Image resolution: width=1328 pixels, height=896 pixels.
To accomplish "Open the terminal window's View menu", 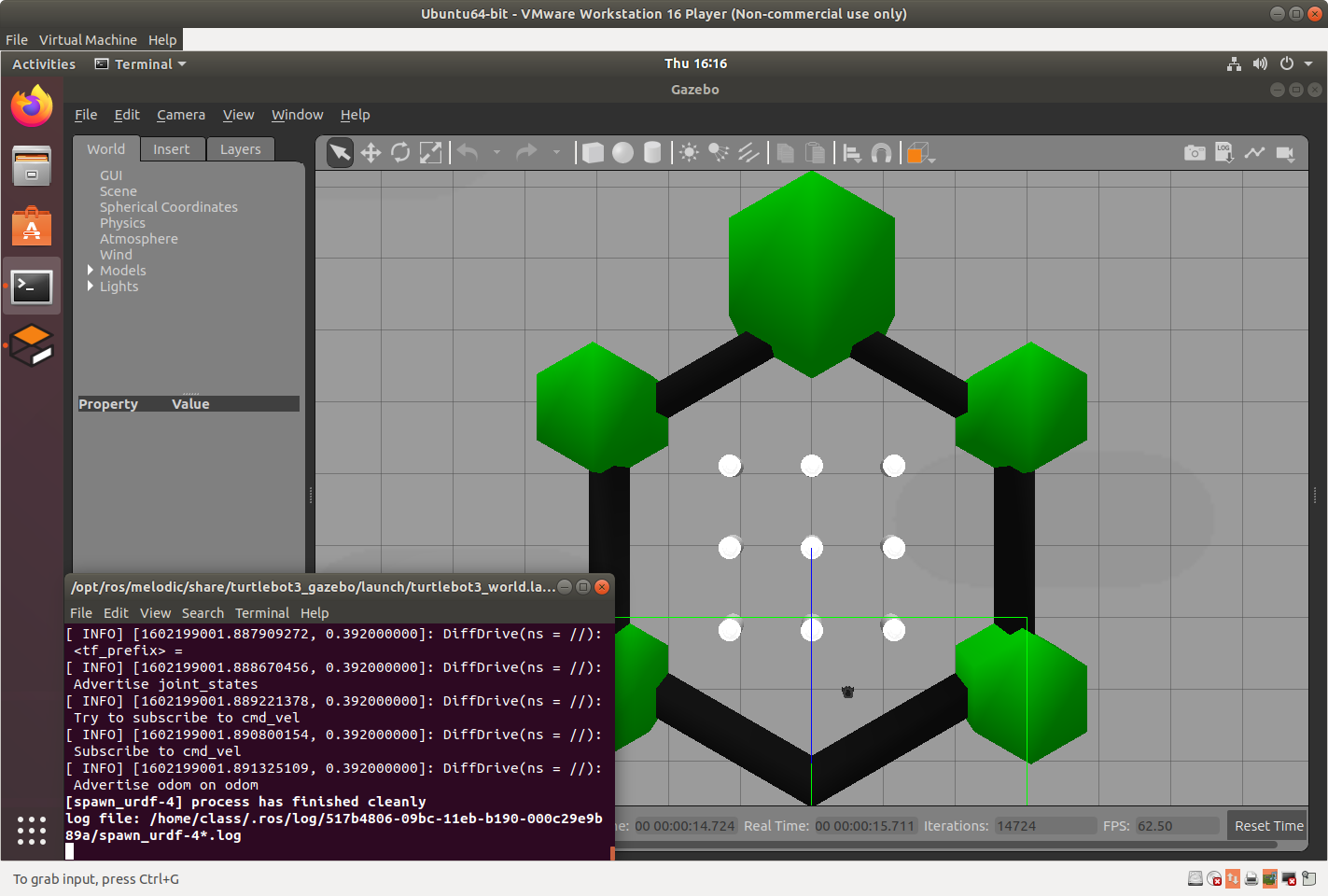I will [155, 613].
